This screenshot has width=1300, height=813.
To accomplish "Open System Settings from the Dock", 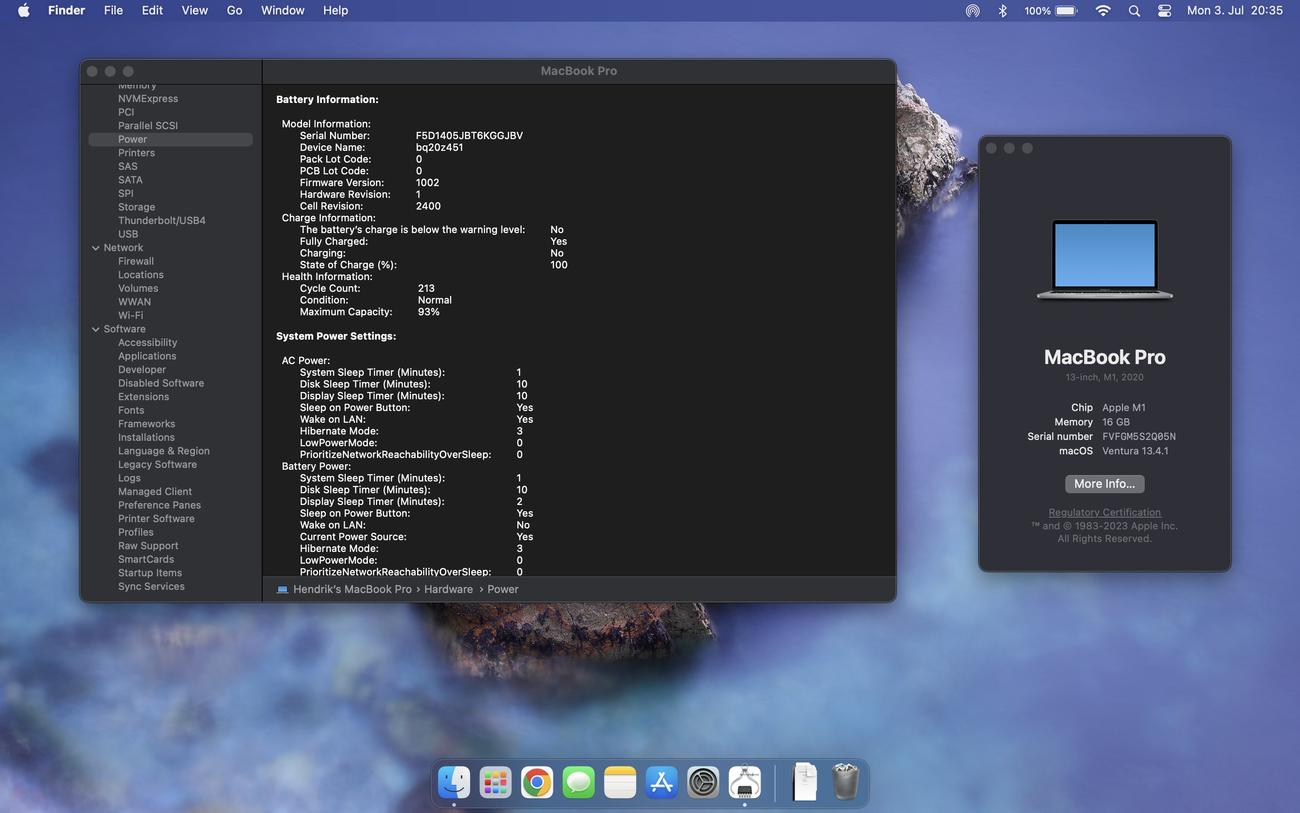I will [703, 782].
